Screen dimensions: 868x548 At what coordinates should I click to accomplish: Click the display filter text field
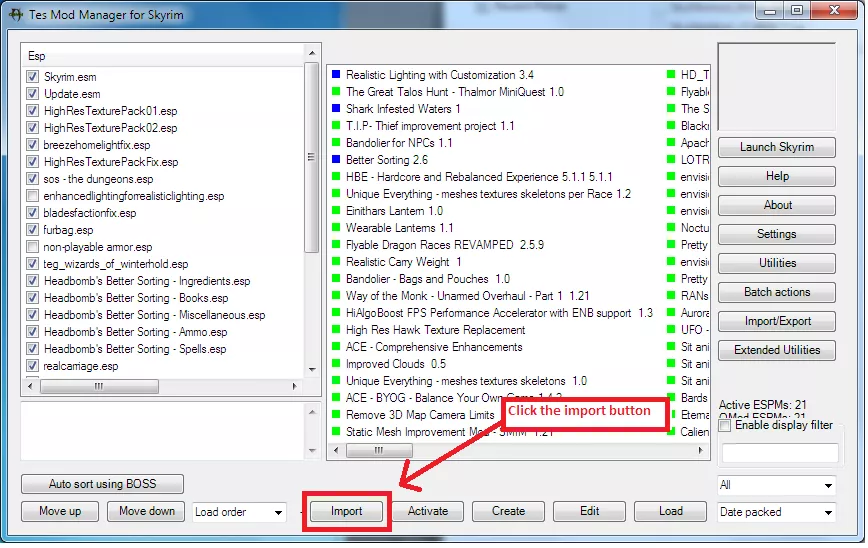coord(779,453)
